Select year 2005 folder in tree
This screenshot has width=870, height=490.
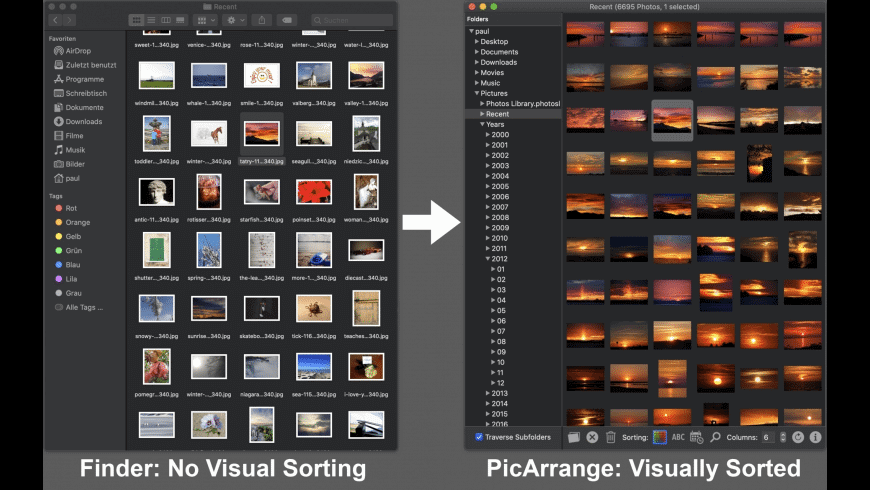(x=500, y=186)
